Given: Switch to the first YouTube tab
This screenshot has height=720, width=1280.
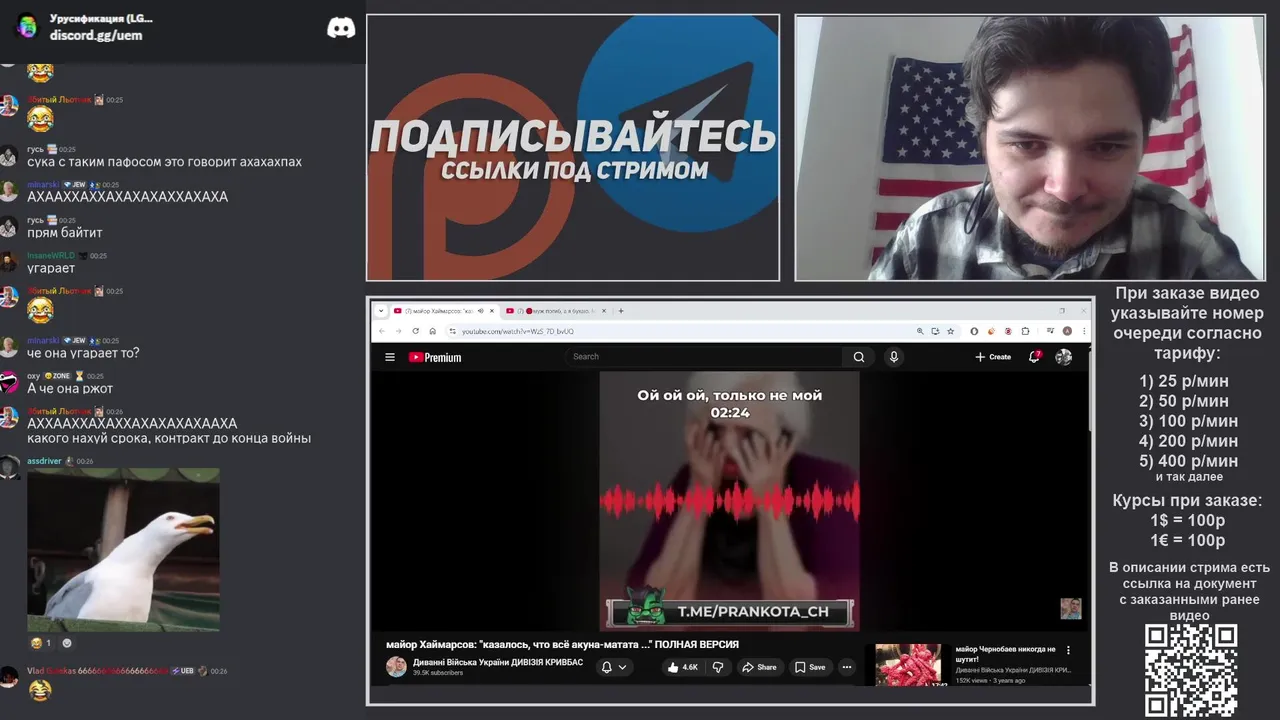Looking at the screenshot, I should 443,311.
